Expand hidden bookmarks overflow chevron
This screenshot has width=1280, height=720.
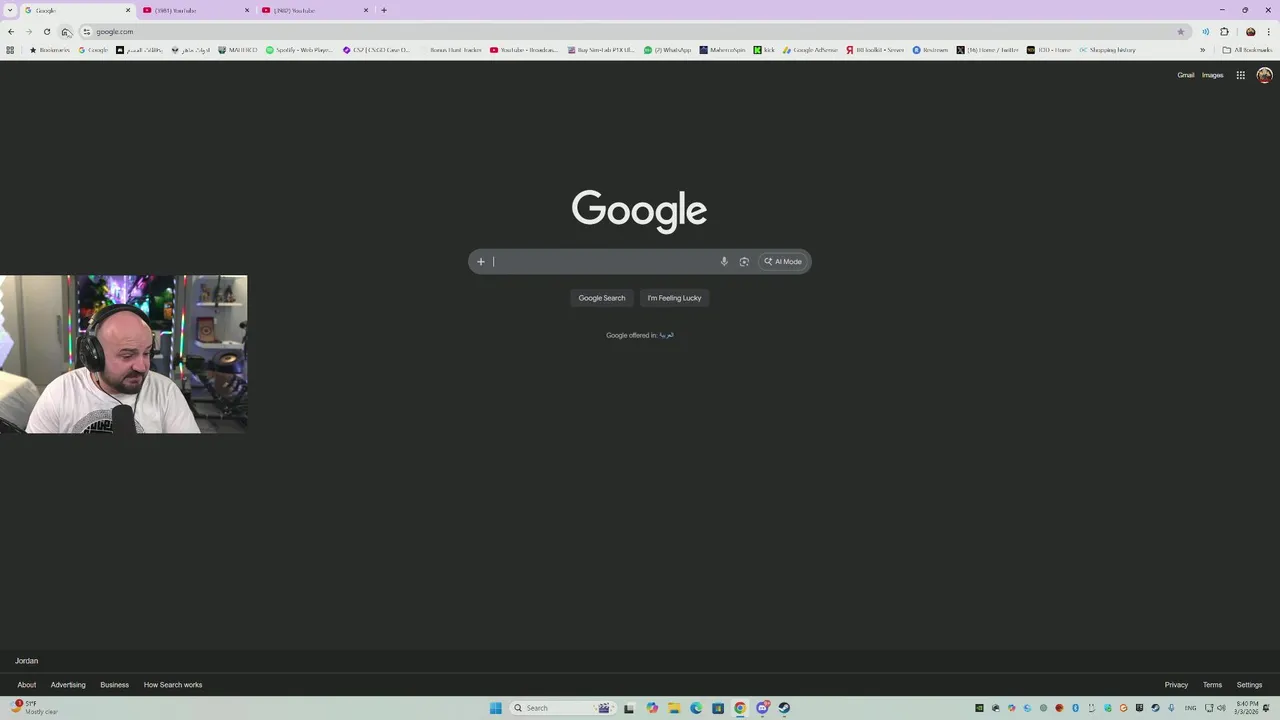tap(1202, 50)
